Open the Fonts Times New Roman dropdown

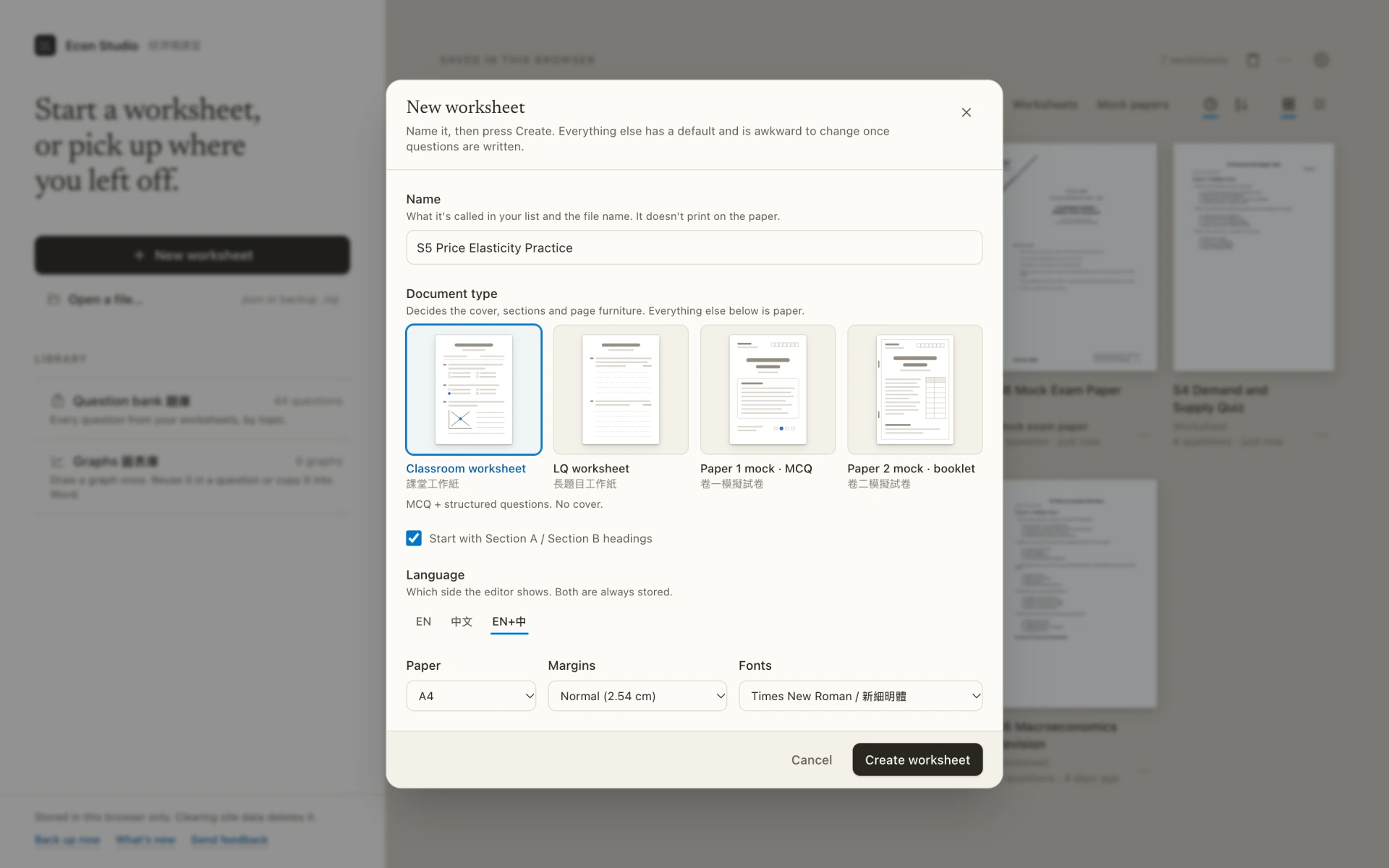[860, 696]
